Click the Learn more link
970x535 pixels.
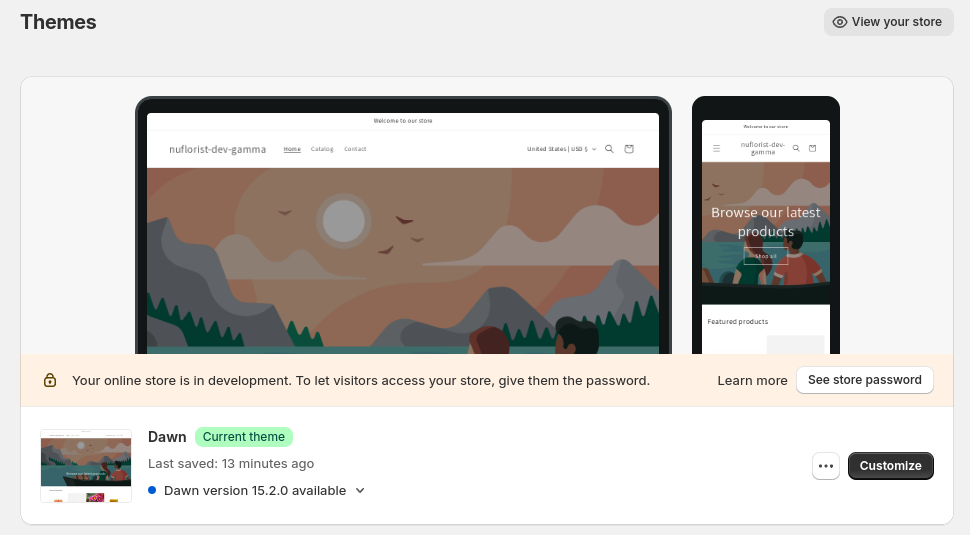click(x=752, y=380)
